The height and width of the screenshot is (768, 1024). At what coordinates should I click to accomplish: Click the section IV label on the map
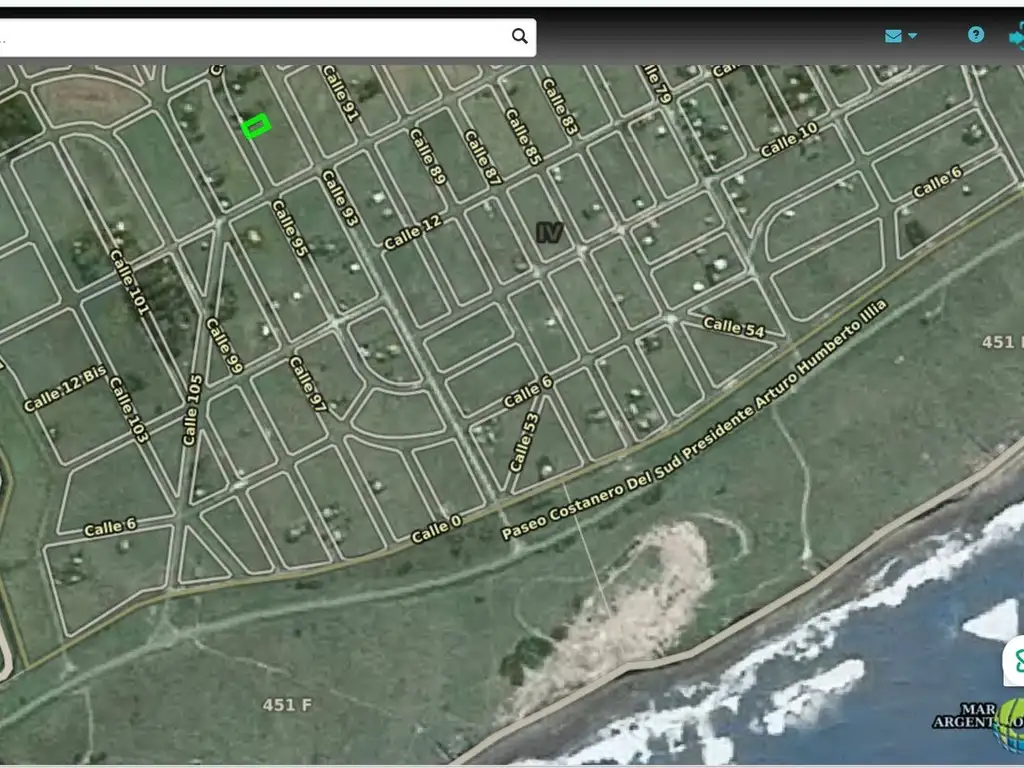(x=548, y=233)
